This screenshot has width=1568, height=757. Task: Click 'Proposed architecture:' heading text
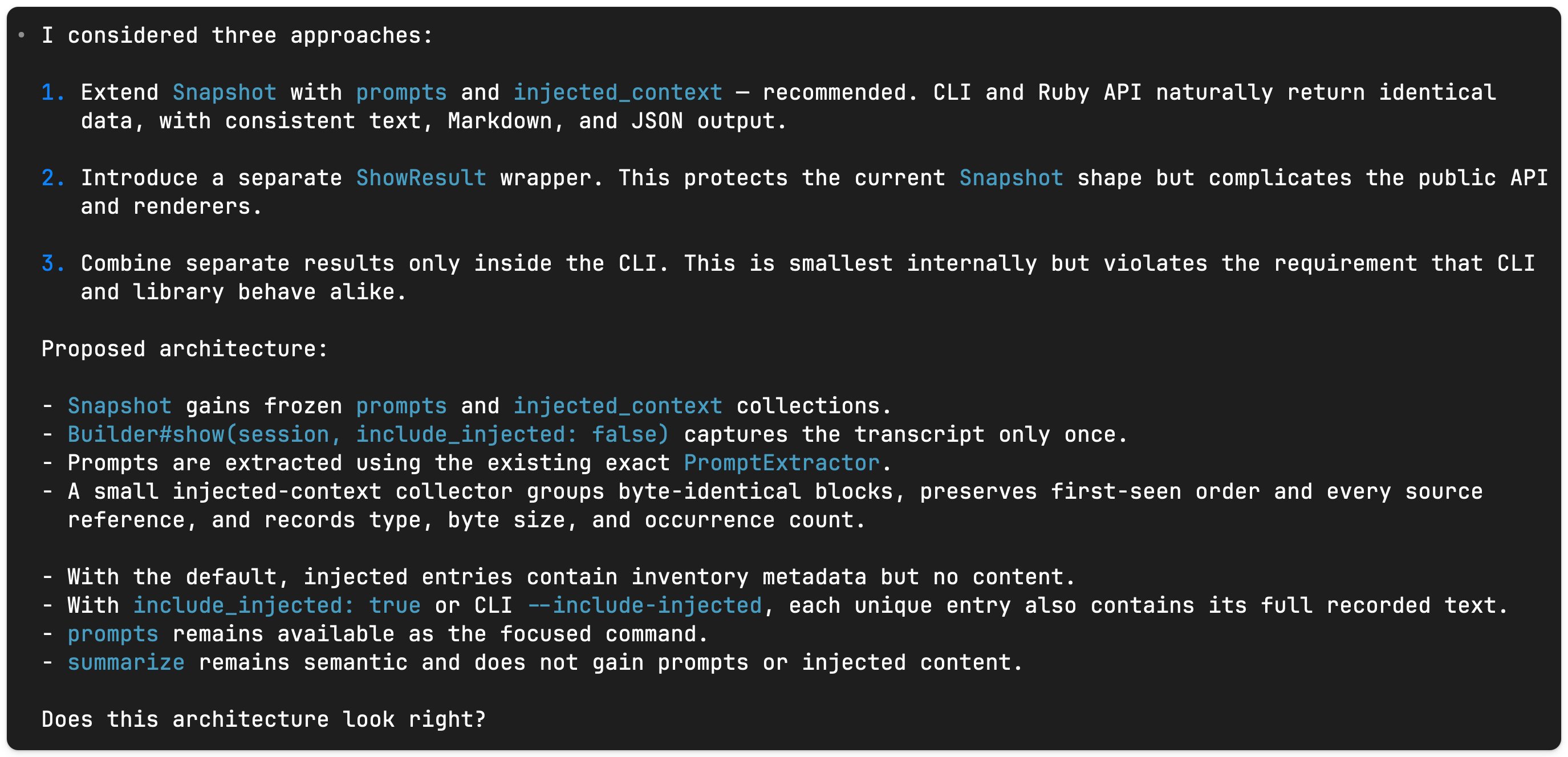[185, 349]
